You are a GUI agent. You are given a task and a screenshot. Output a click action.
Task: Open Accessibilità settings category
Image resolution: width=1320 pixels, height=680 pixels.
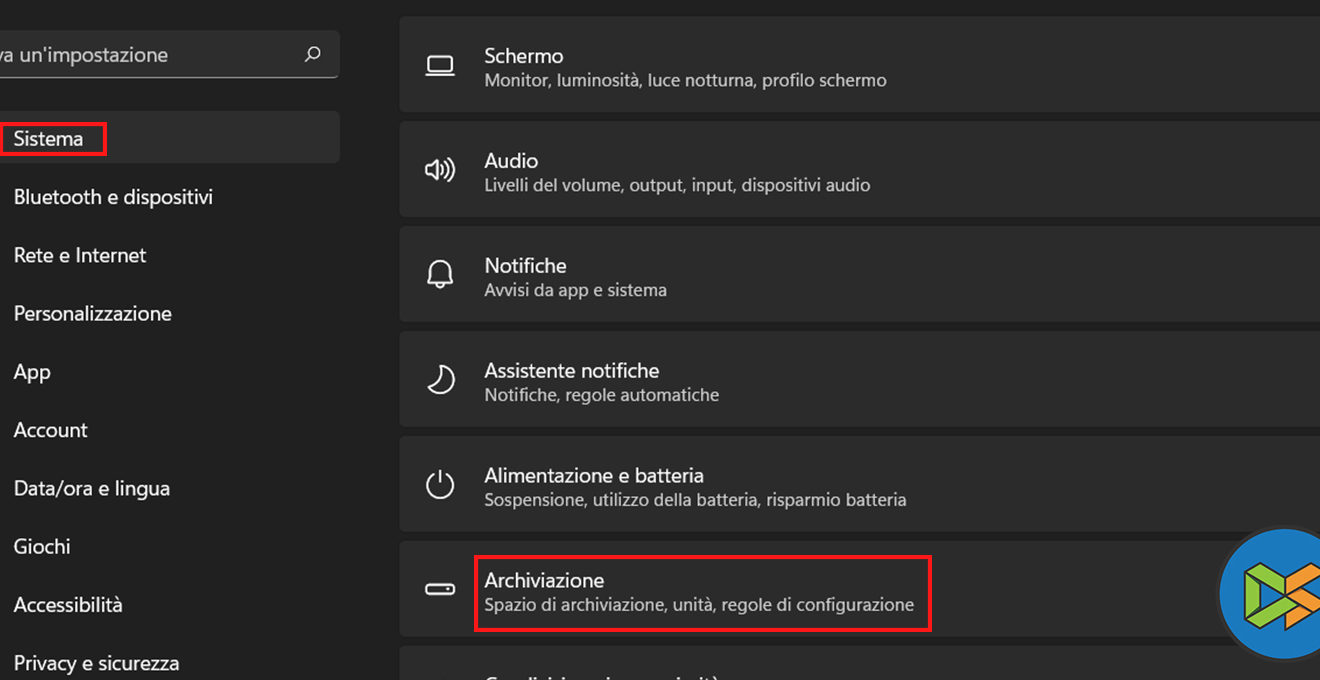click(68, 604)
